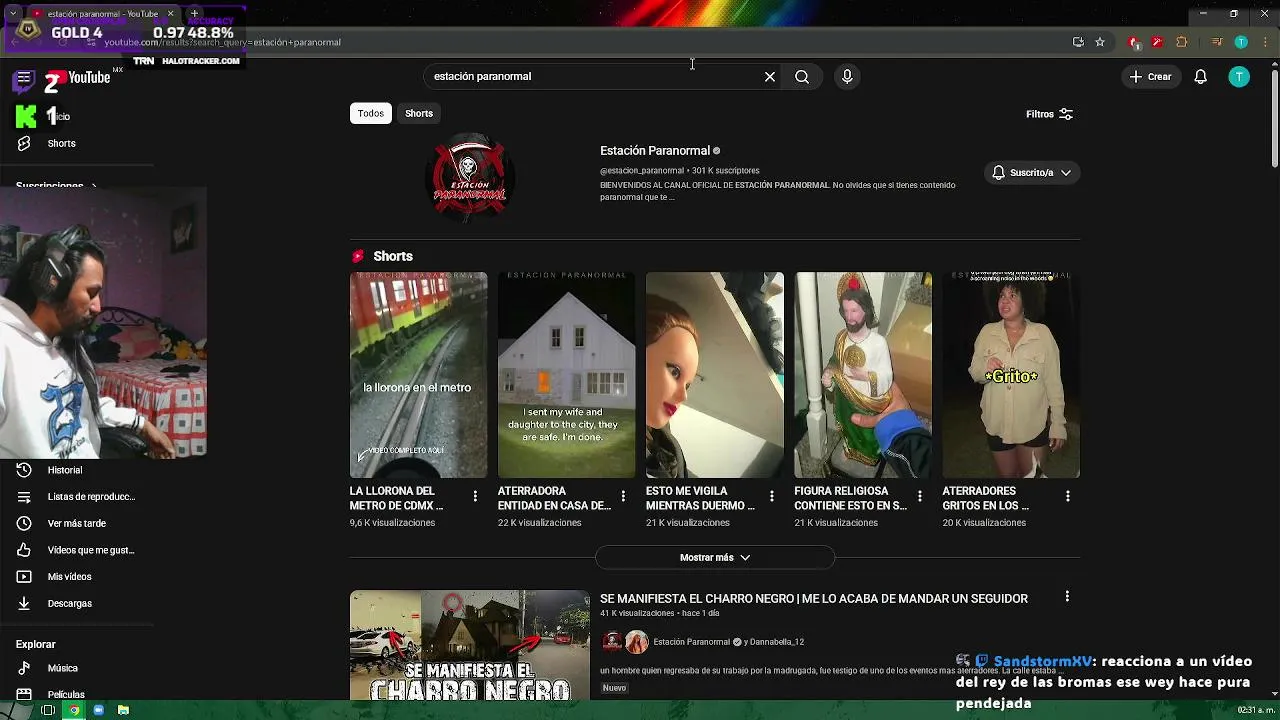Viewport: 1280px width, 720px height.
Task: Open a new Chrome tab
Action: 194,14
